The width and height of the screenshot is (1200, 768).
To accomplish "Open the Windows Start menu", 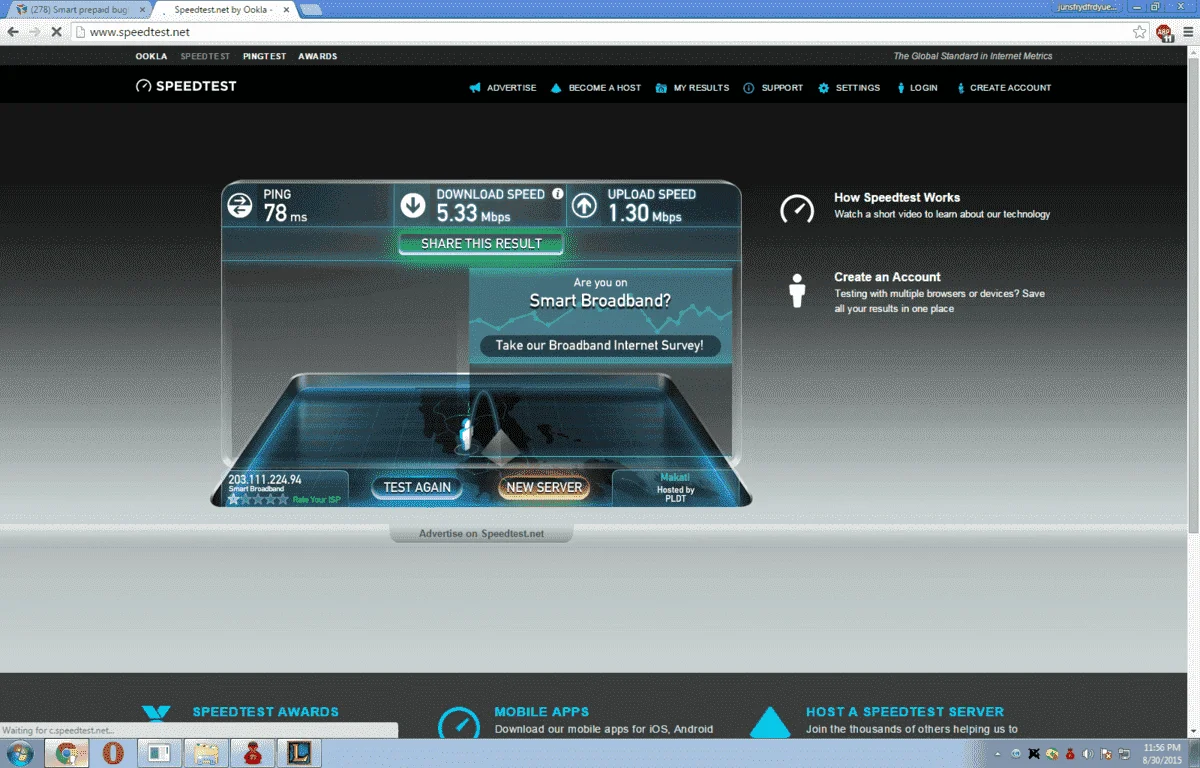I will point(19,753).
